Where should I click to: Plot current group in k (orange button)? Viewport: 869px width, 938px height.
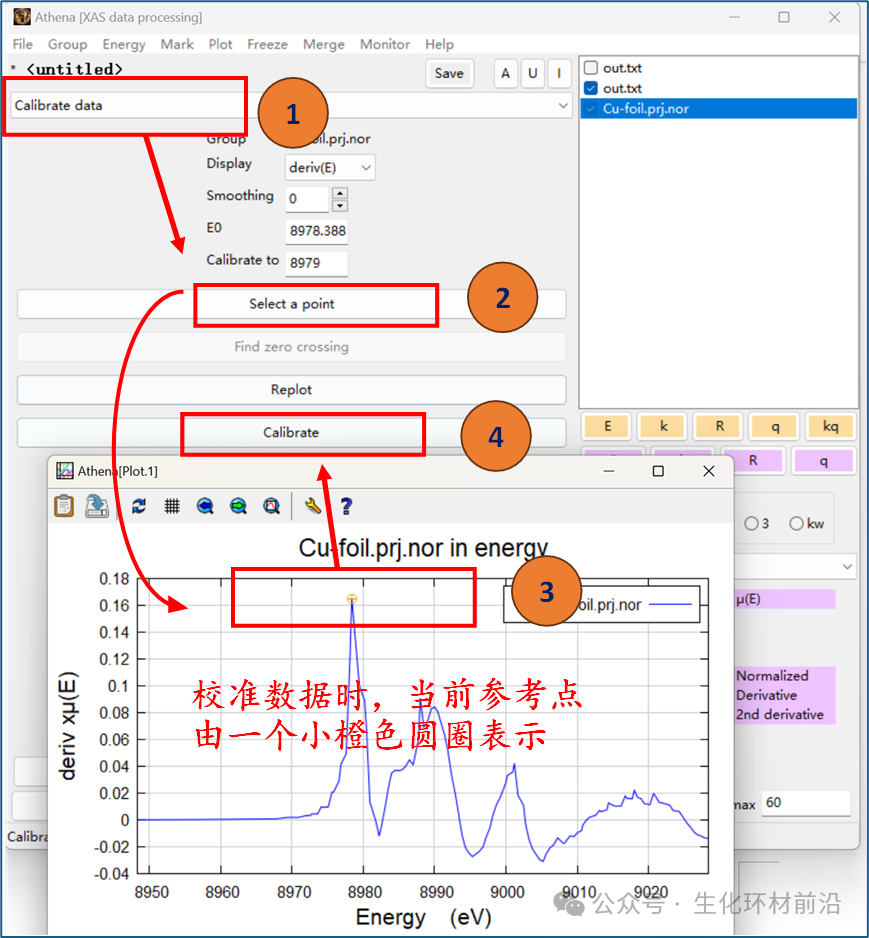pyautogui.click(x=663, y=426)
